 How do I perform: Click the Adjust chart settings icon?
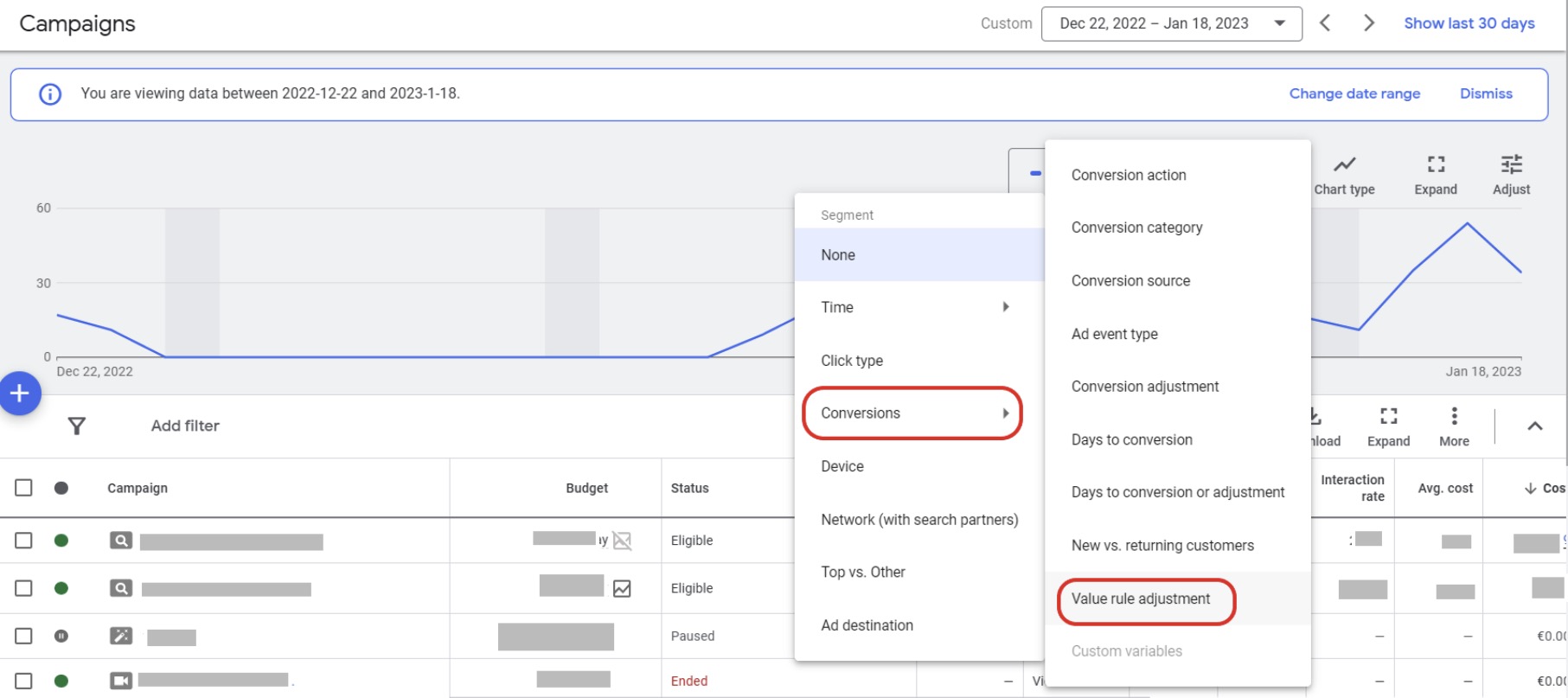pyautogui.click(x=1511, y=165)
